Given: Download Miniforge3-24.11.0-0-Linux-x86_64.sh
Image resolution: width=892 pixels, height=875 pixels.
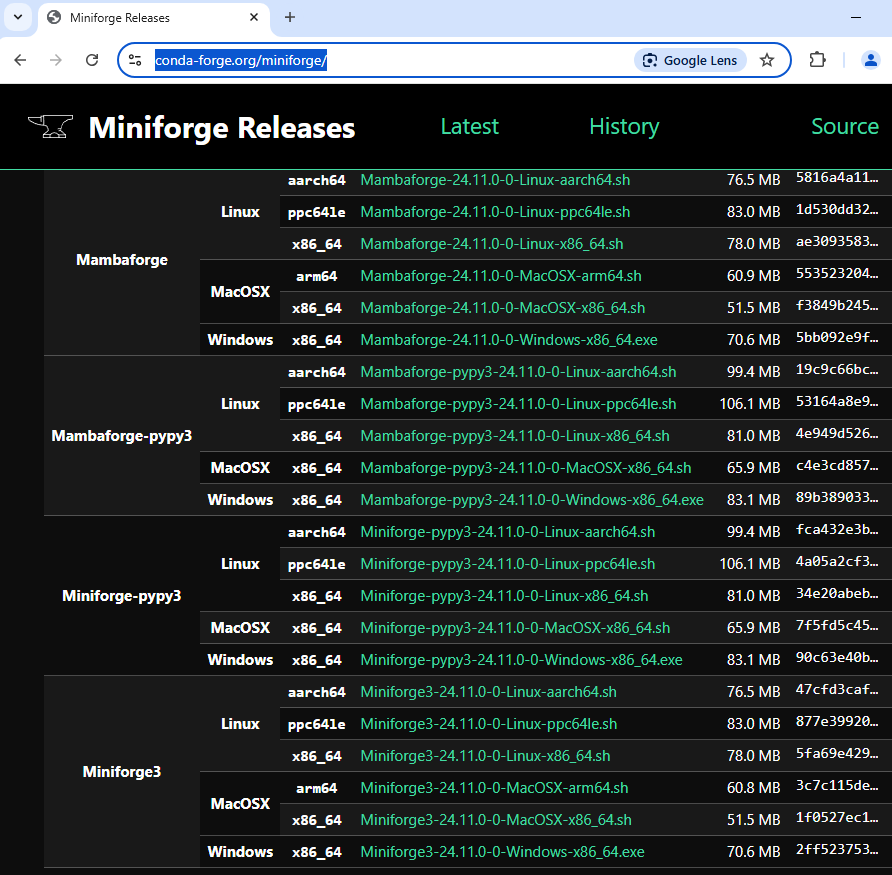Looking at the screenshot, I should pyautogui.click(x=485, y=756).
